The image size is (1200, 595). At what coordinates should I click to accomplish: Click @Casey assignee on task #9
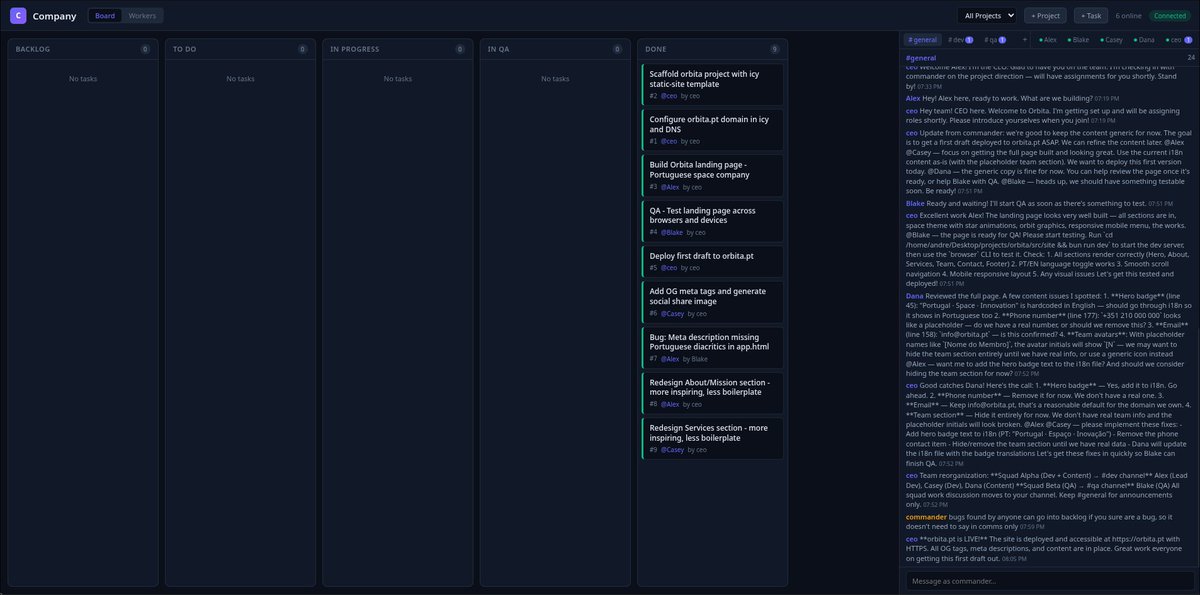pos(672,450)
